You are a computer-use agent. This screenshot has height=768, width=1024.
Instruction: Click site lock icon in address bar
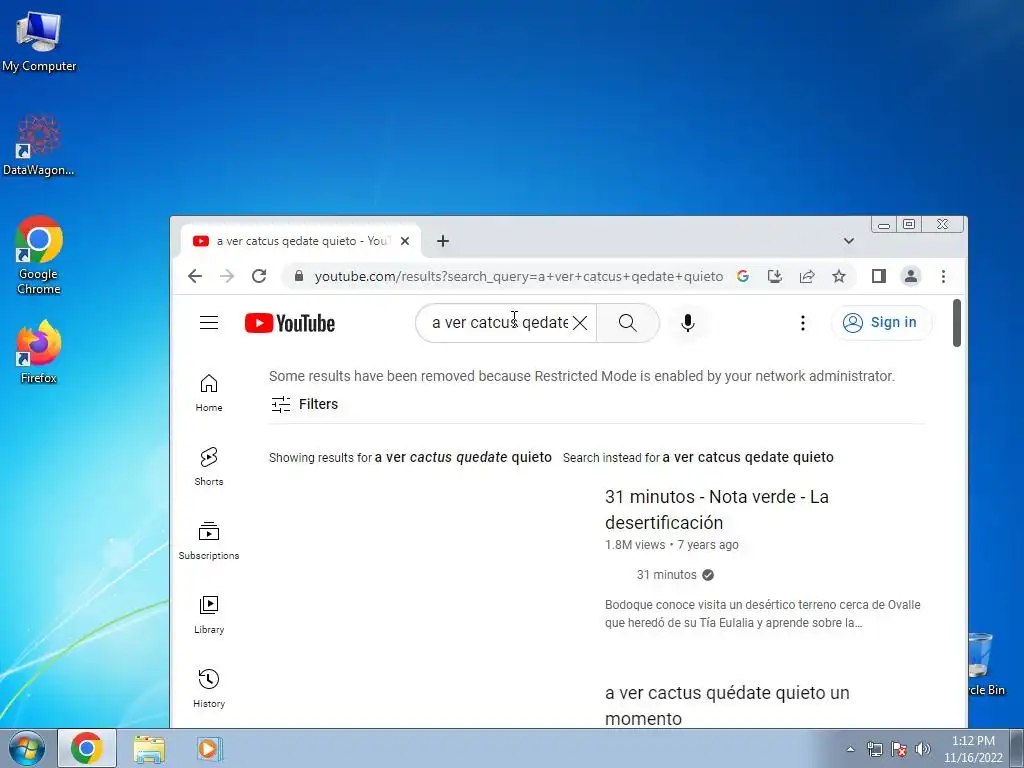(x=299, y=276)
